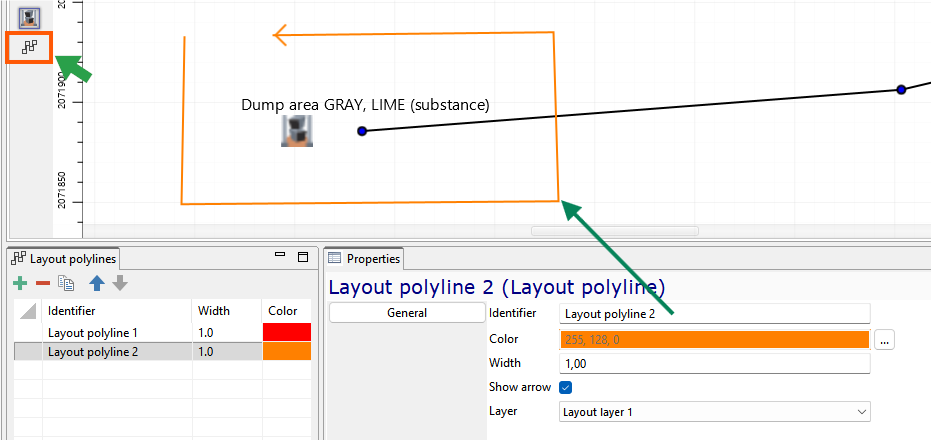Open the Layer dropdown
931x440 pixels.
click(x=715, y=411)
